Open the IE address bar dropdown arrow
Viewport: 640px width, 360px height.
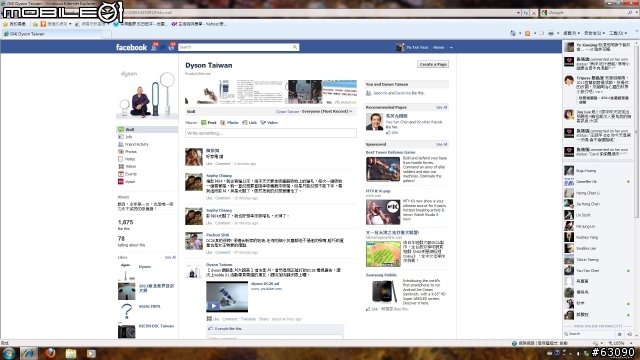coord(518,13)
